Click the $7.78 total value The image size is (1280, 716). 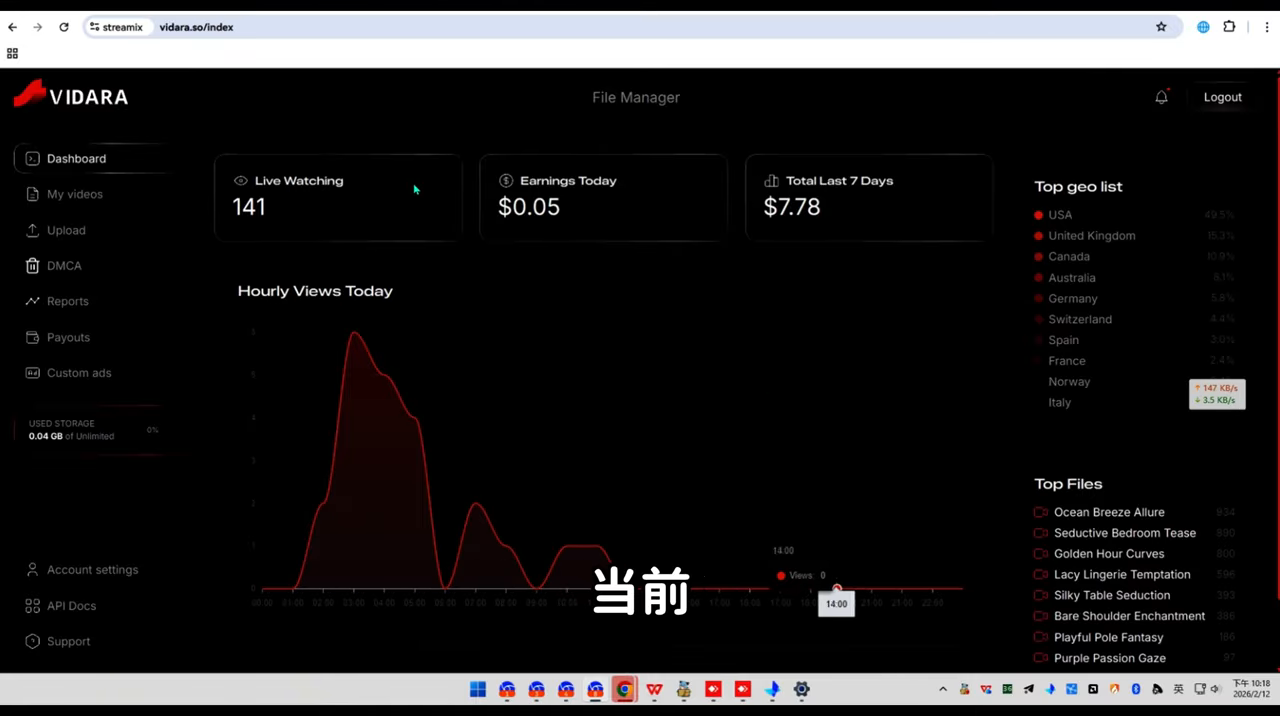point(792,207)
